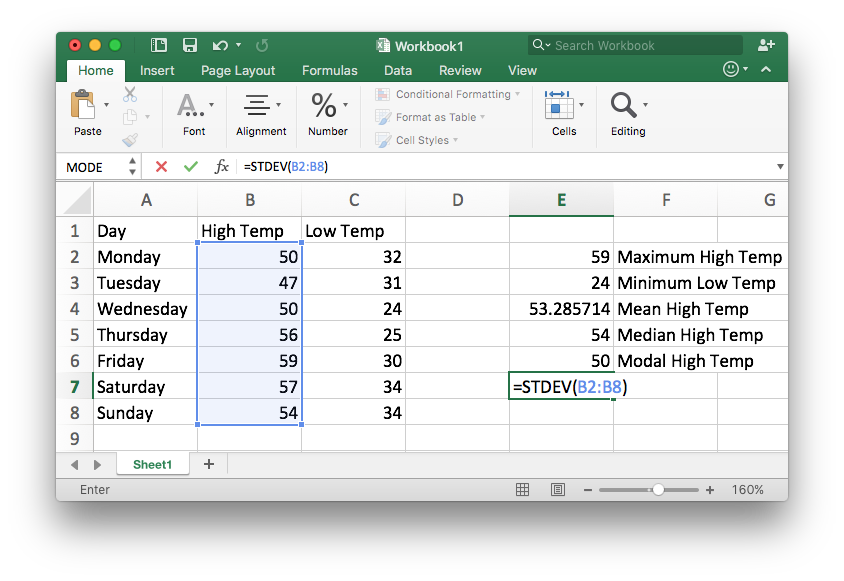This screenshot has width=844, height=581.
Task: Add a new sheet with plus button
Action: (209, 464)
